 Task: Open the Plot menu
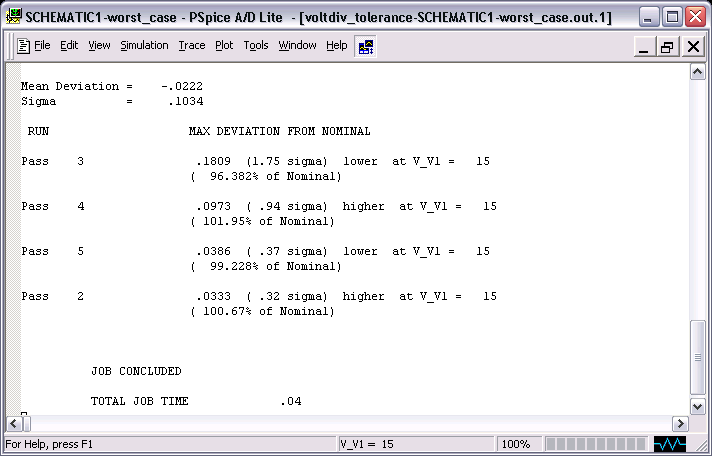(x=224, y=45)
